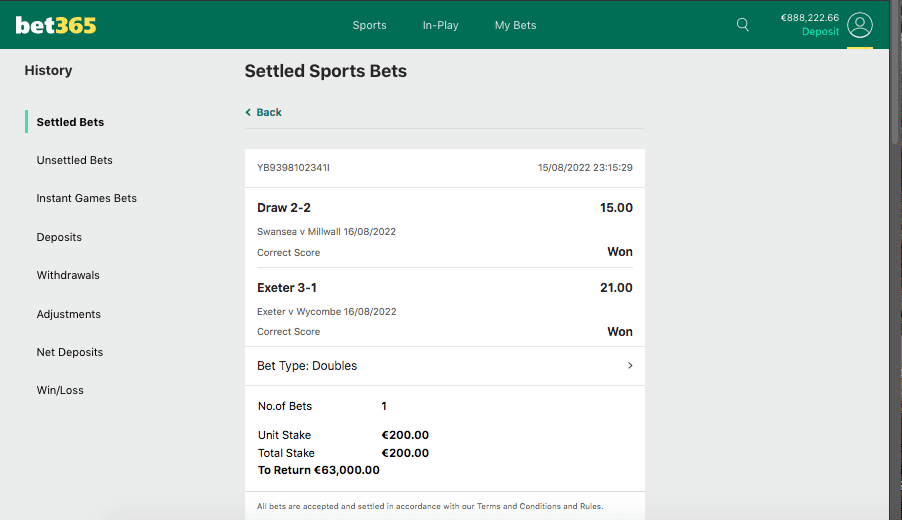
Task: Expand the Bet Type: Doubles chevron
Action: pos(630,366)
